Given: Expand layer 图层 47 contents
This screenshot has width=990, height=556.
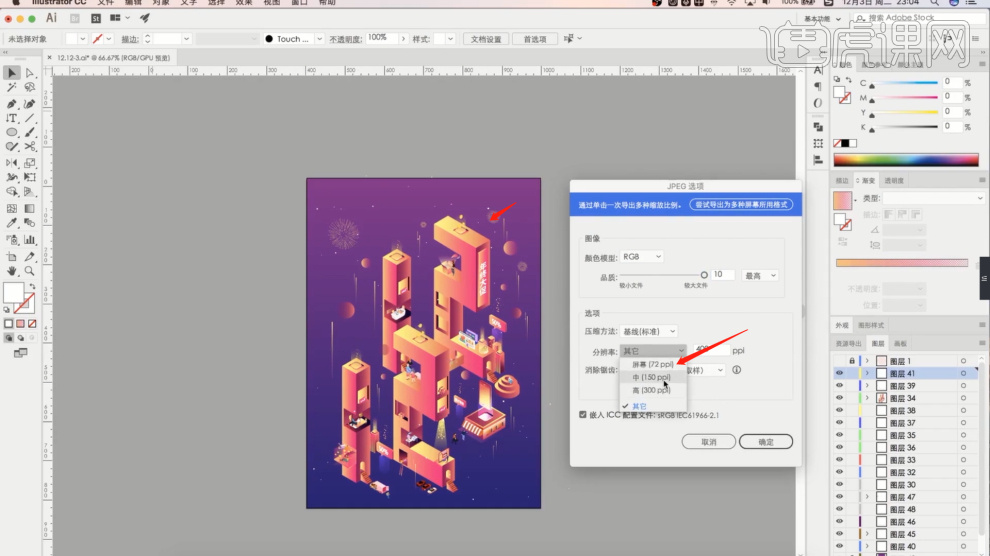Looking at the screenshot, I should 867,497.
